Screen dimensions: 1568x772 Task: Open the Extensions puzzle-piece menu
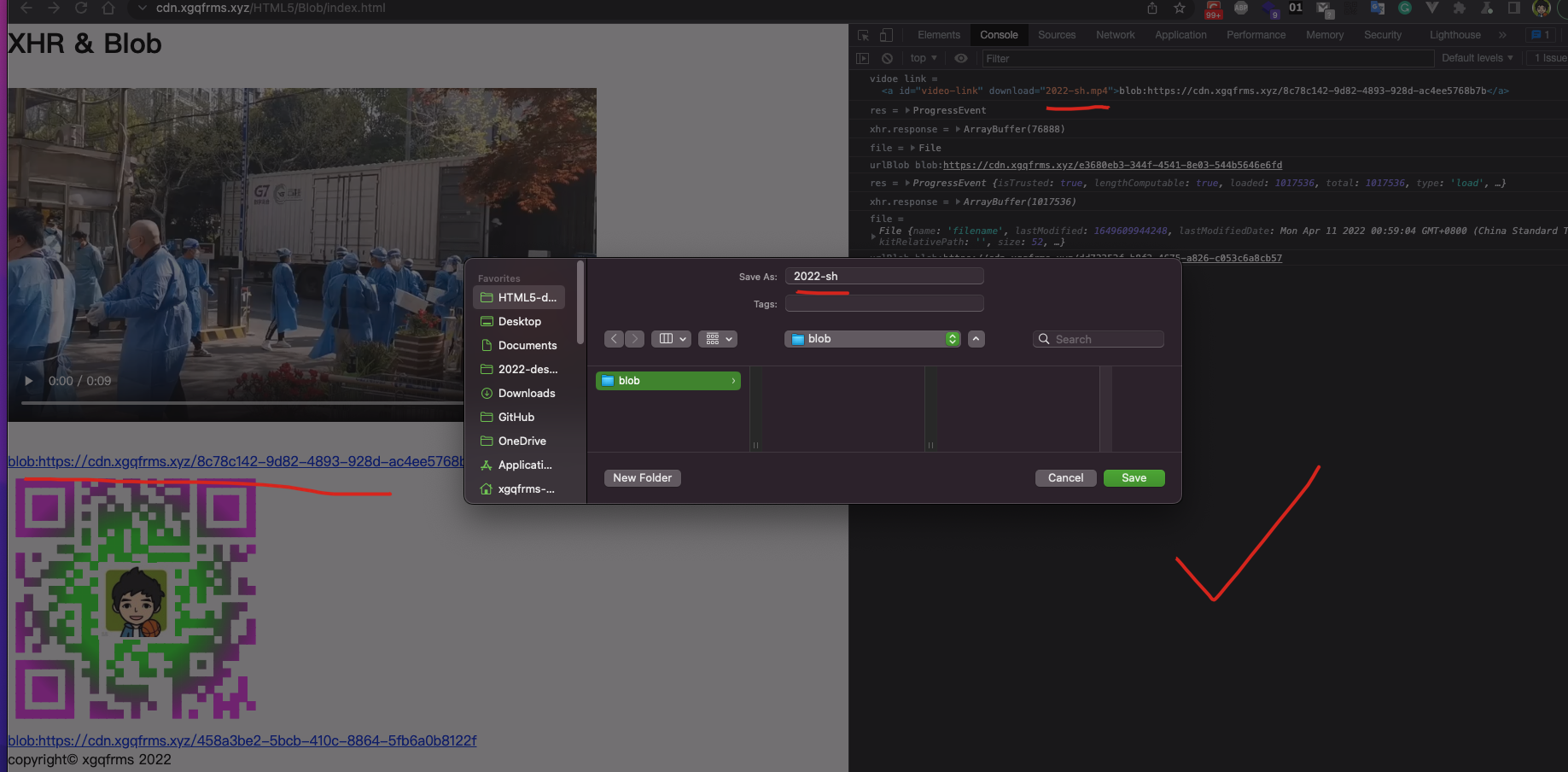coord(1460,8)
